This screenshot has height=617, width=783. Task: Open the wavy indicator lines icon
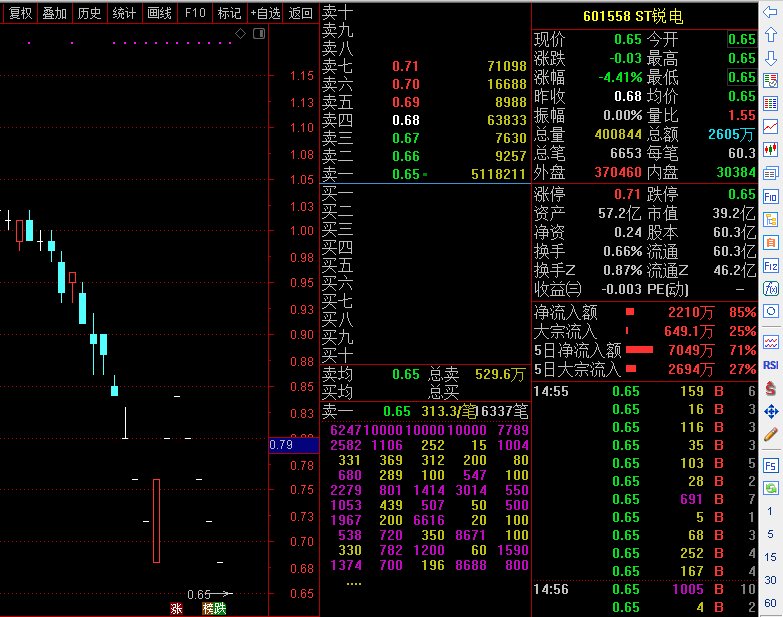pos(771,342)
